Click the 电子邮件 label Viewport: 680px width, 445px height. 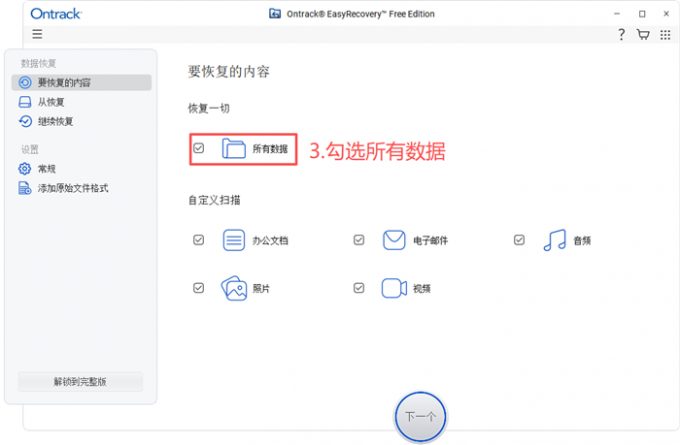click(431, 241)
